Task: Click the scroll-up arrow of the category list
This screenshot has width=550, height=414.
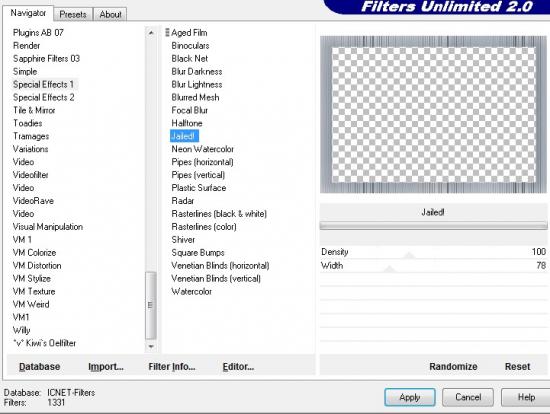Action: click(x=151, y=33)
